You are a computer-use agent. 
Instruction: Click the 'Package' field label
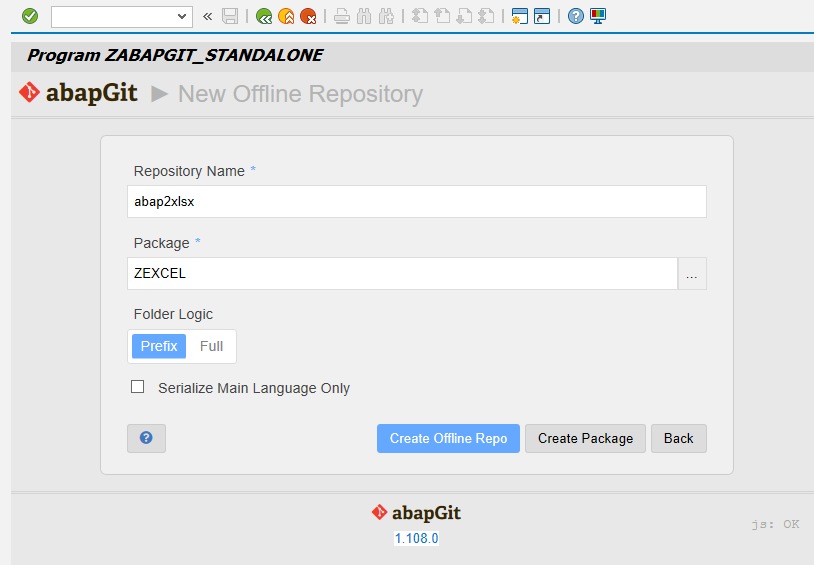point(161,243)
